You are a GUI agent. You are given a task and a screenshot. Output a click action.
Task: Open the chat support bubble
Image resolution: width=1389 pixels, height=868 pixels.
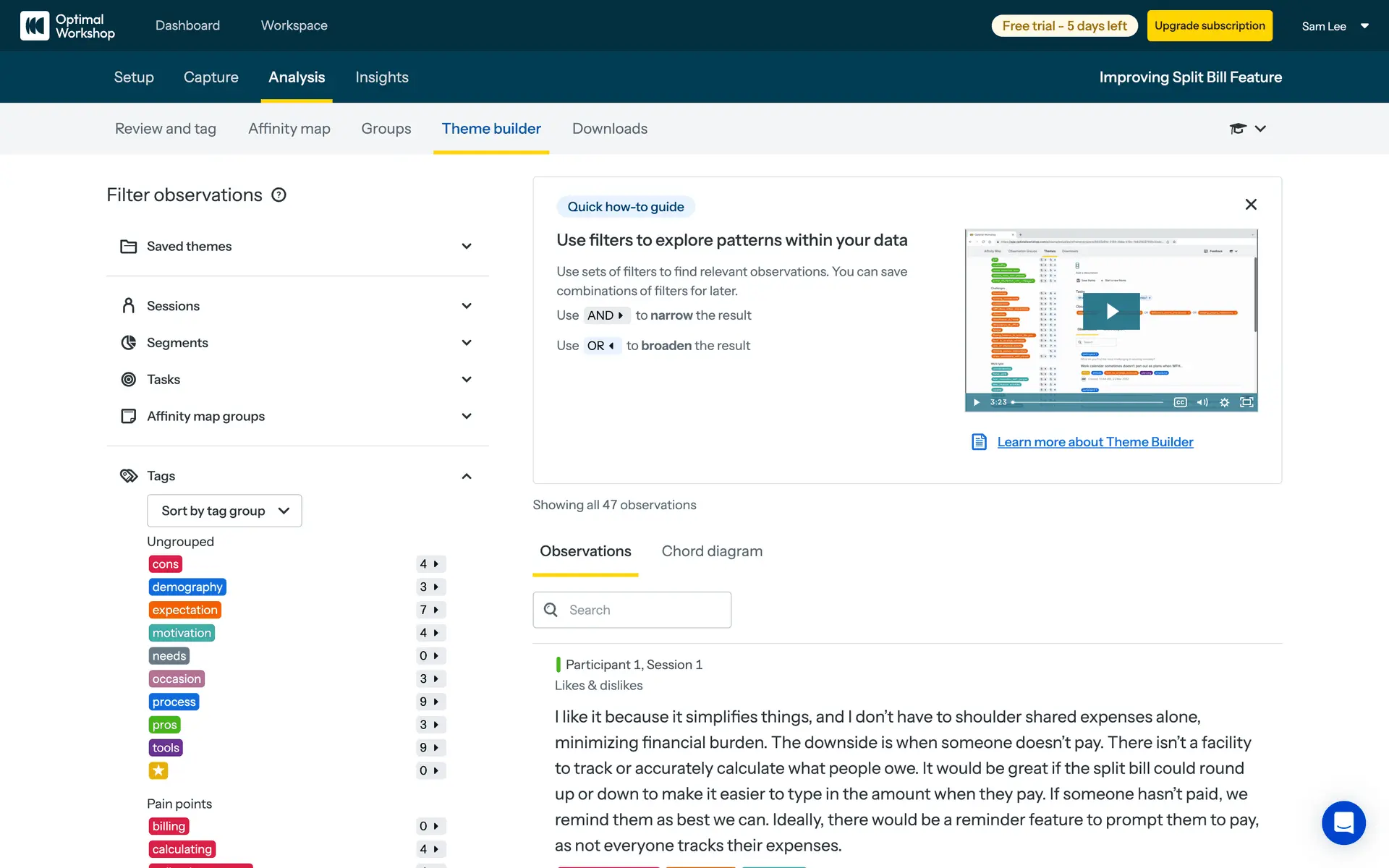(x=1343, y=822)
